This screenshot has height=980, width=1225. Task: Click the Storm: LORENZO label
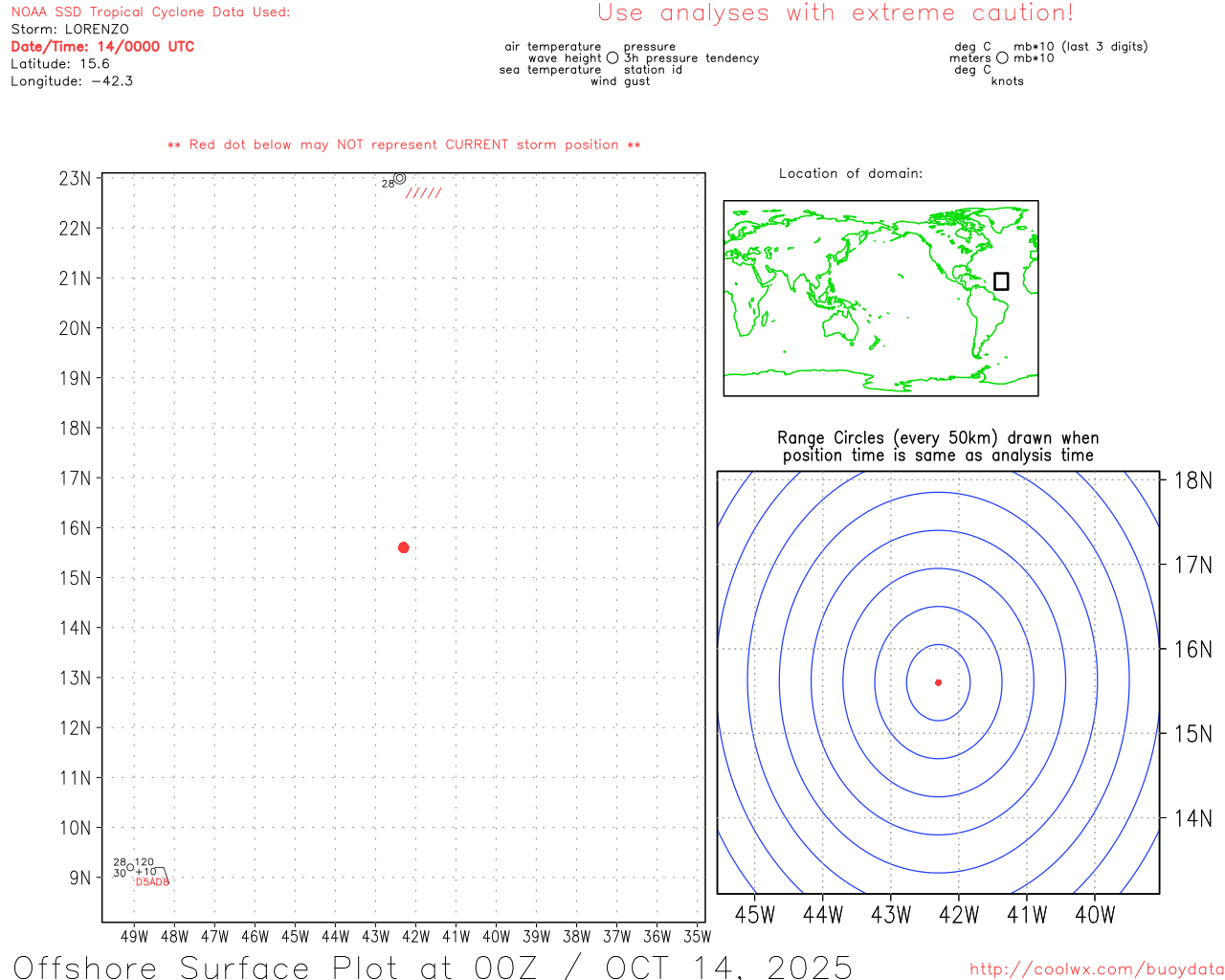pos(70,30)
